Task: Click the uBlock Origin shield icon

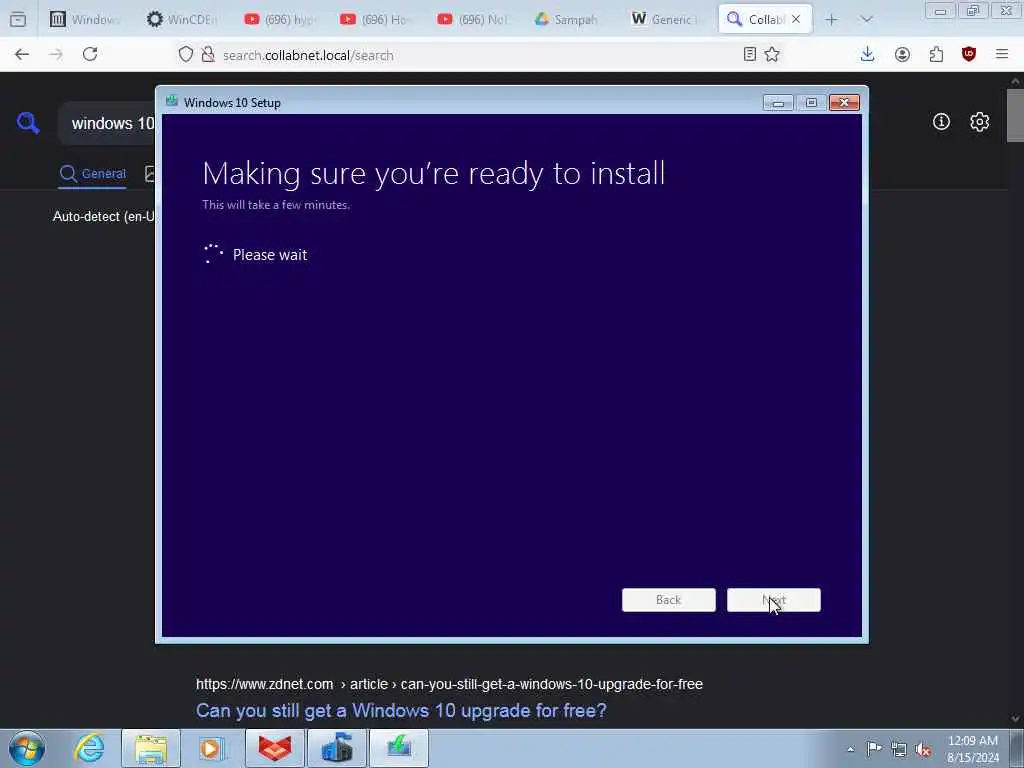Action: click(969, 54)
